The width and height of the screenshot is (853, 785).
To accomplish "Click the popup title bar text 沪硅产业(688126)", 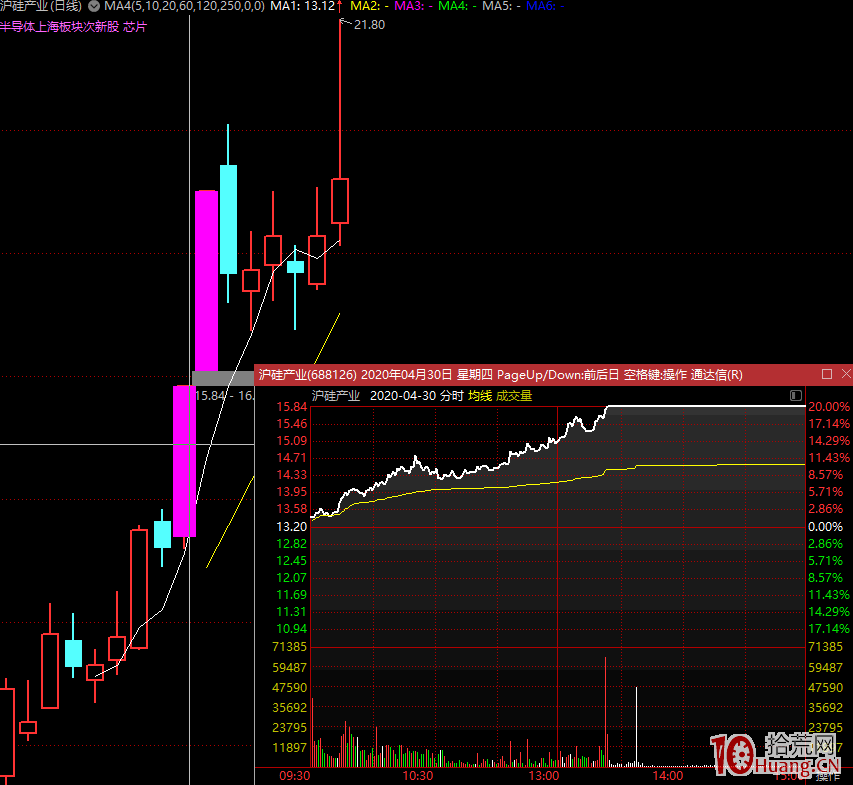I will coord(307,375).
